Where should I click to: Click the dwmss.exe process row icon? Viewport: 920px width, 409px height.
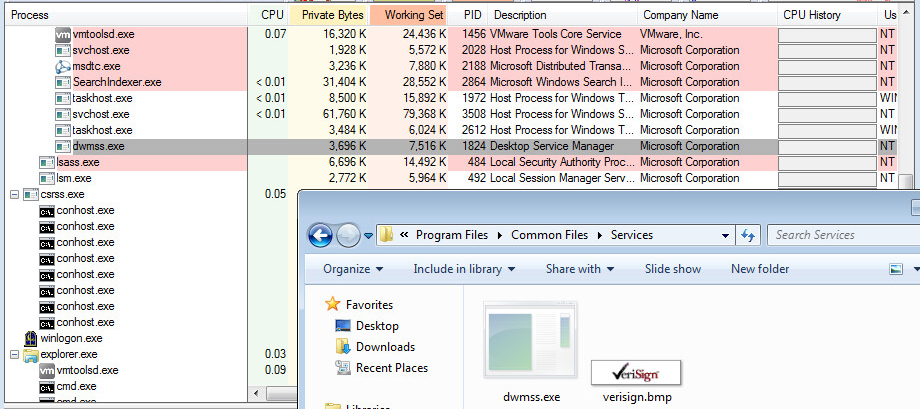pos(63,146)
